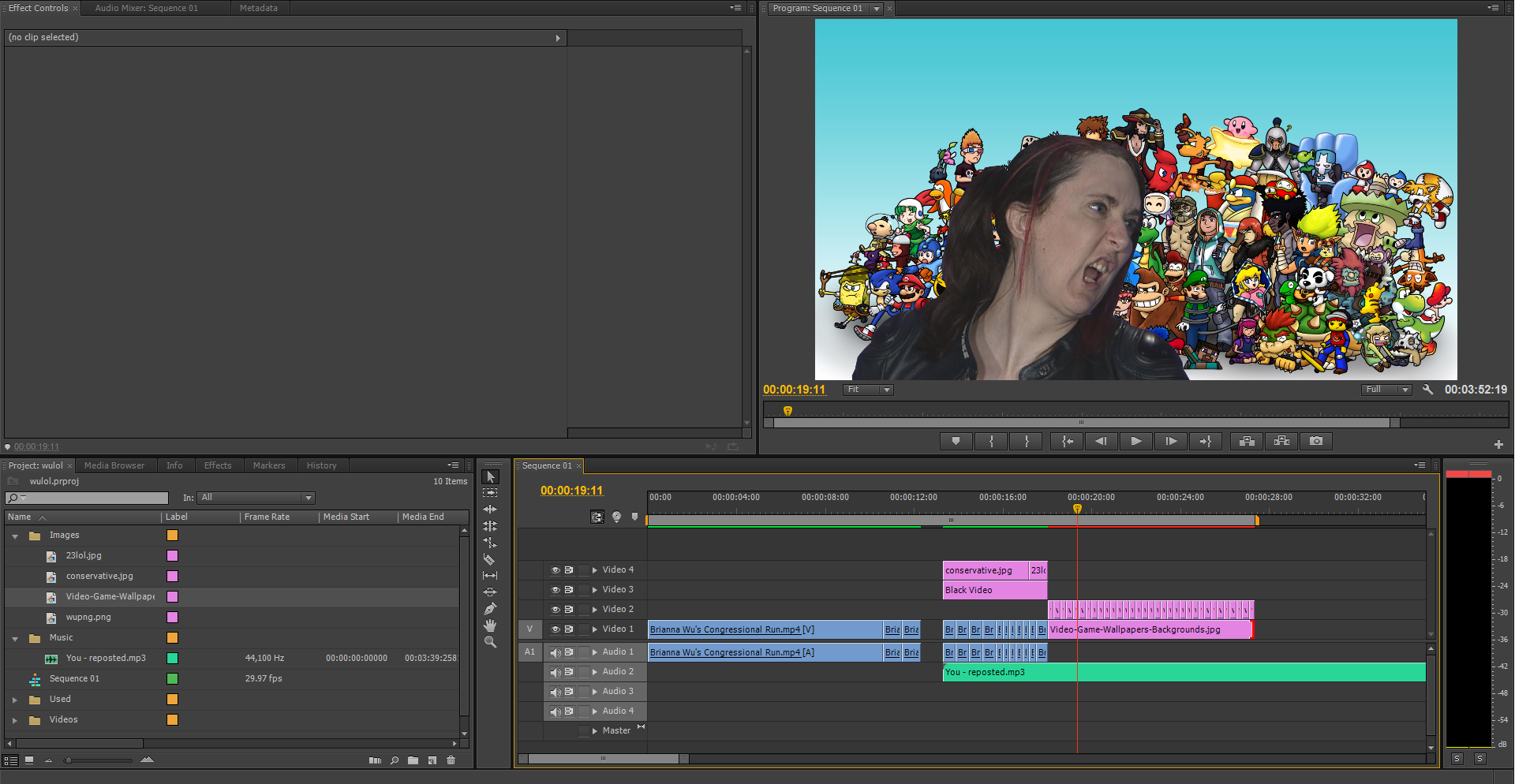The height and width of the screenshot is (784, 1515).
Task: Step forward one frame
Action: click(1170, 442)
